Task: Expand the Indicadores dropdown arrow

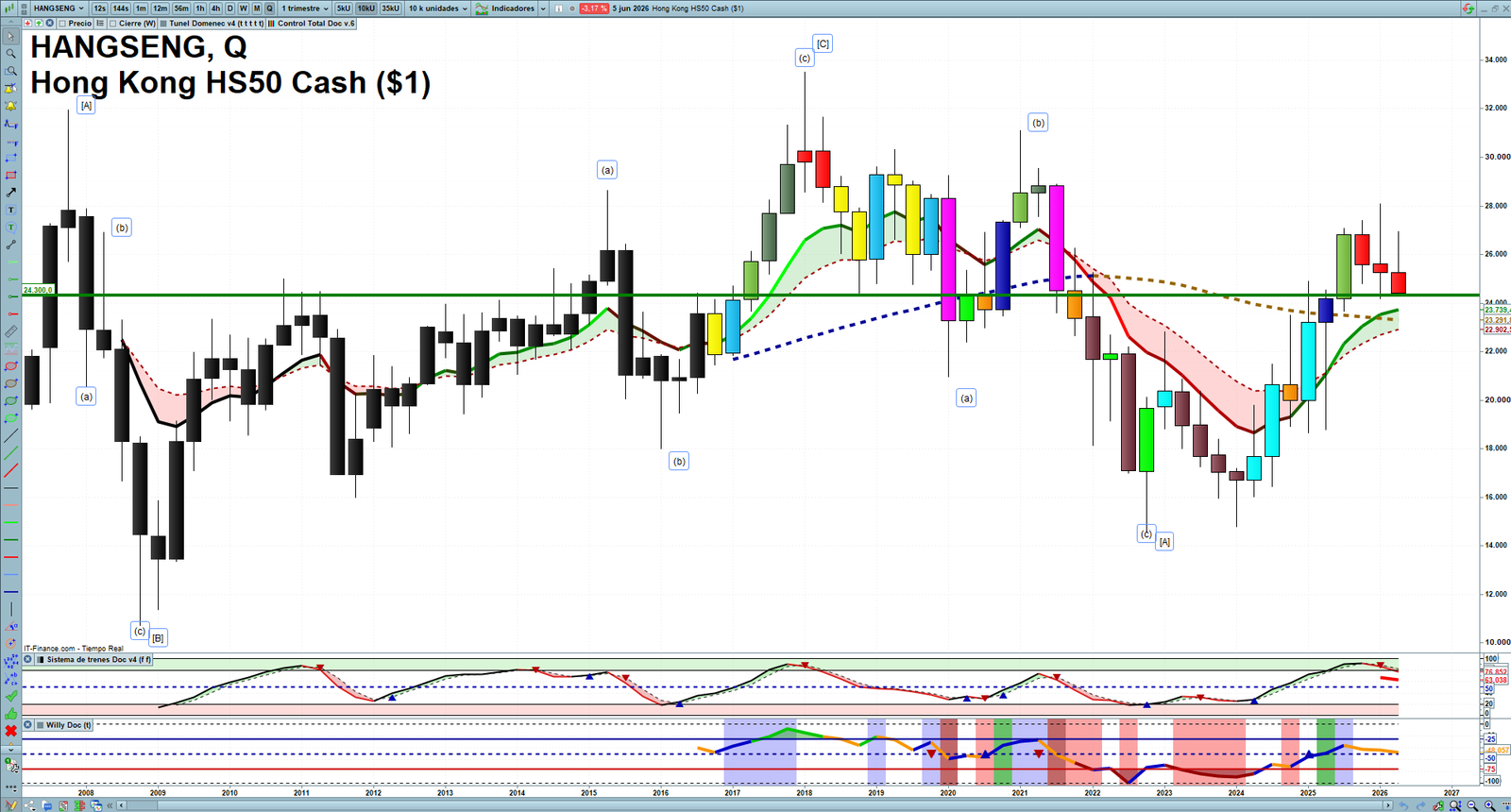Action: click(x=543, y=8)
